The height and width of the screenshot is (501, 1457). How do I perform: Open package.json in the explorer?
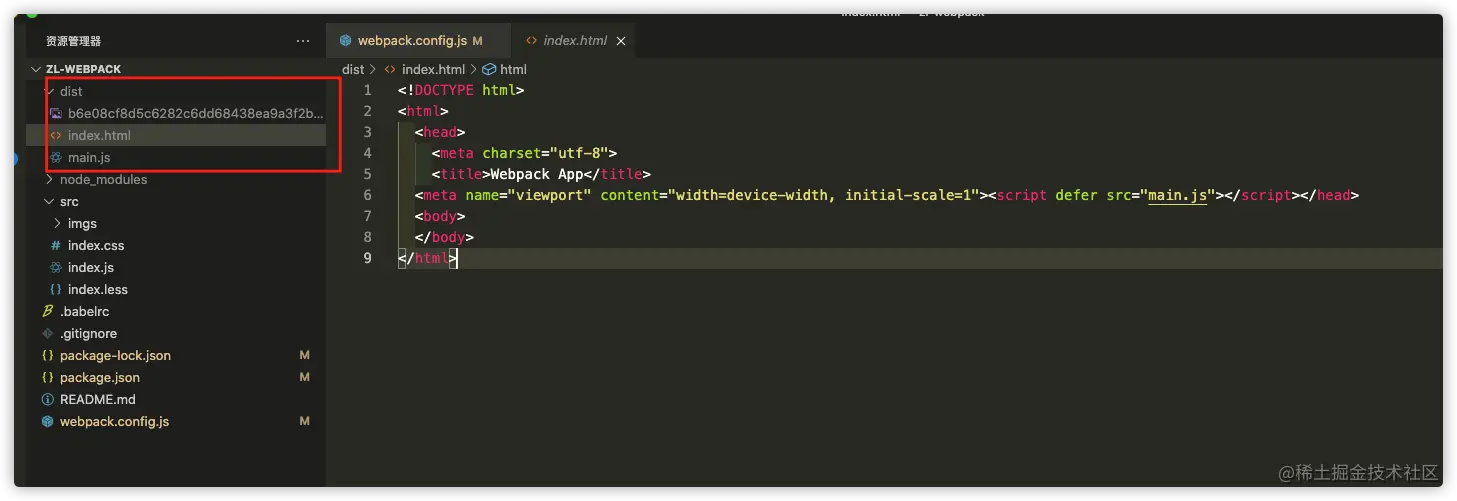[100, 377]
